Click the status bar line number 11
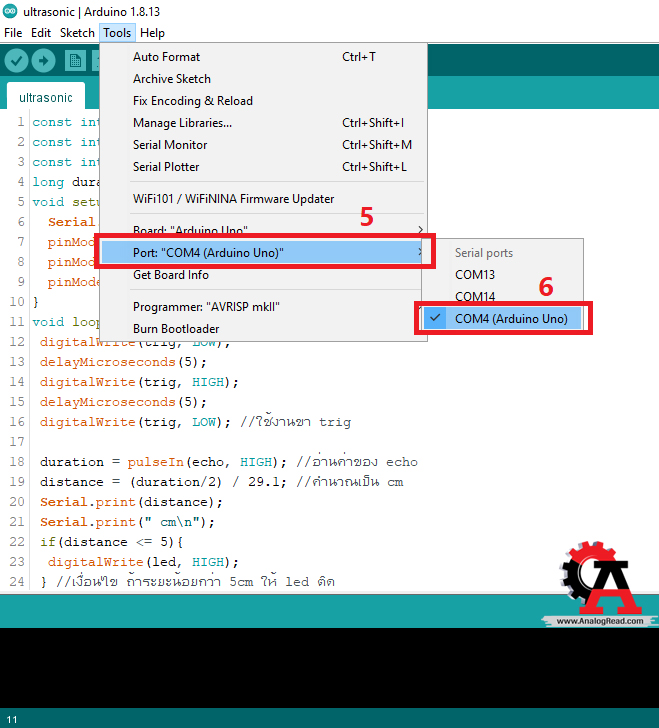 (12, 719)
